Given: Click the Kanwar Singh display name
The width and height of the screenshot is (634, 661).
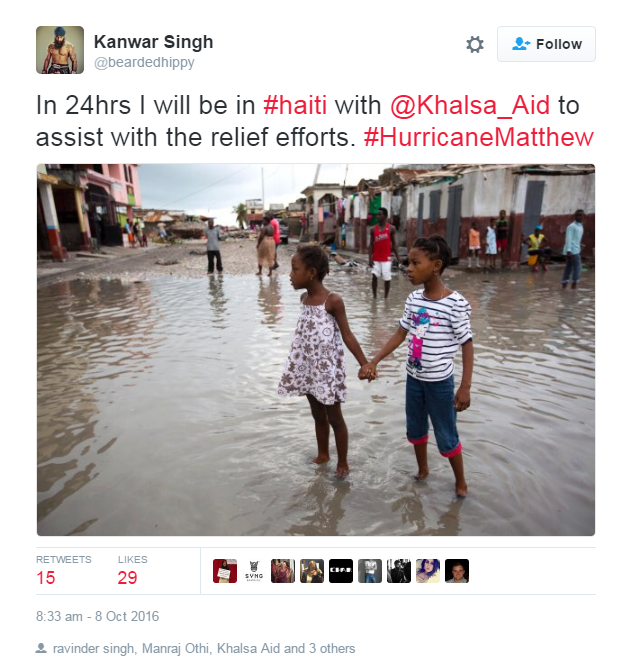Looking at the screenshot, I should click(153, 42).
